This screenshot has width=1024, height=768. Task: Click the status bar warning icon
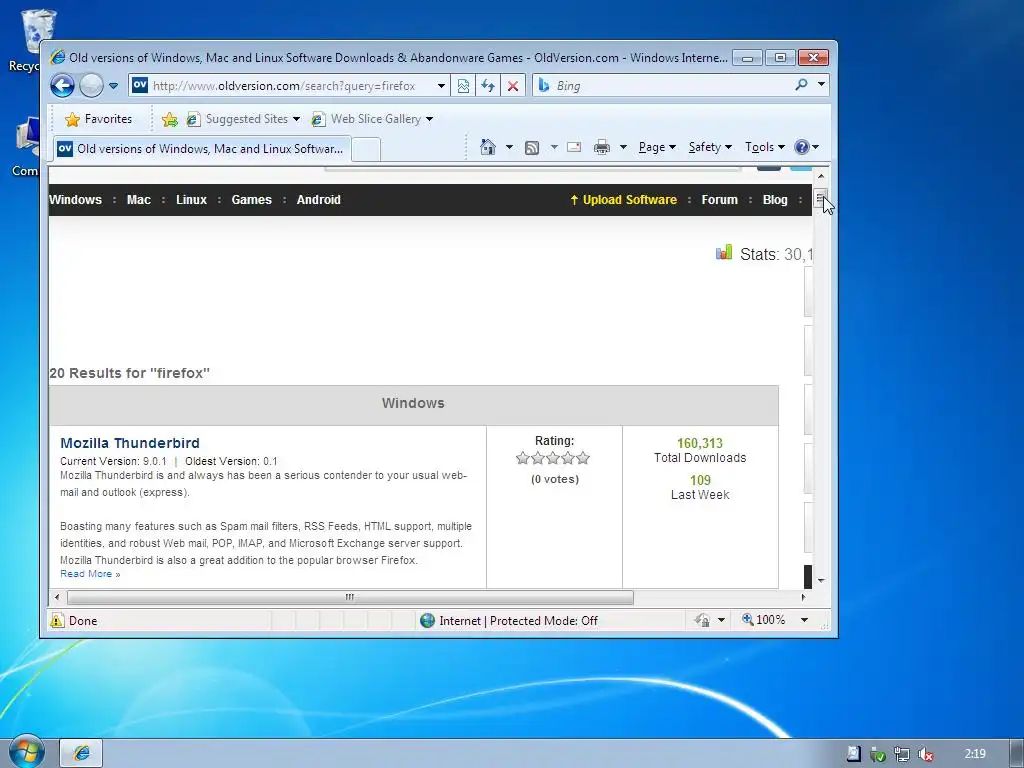pos(57,620)
